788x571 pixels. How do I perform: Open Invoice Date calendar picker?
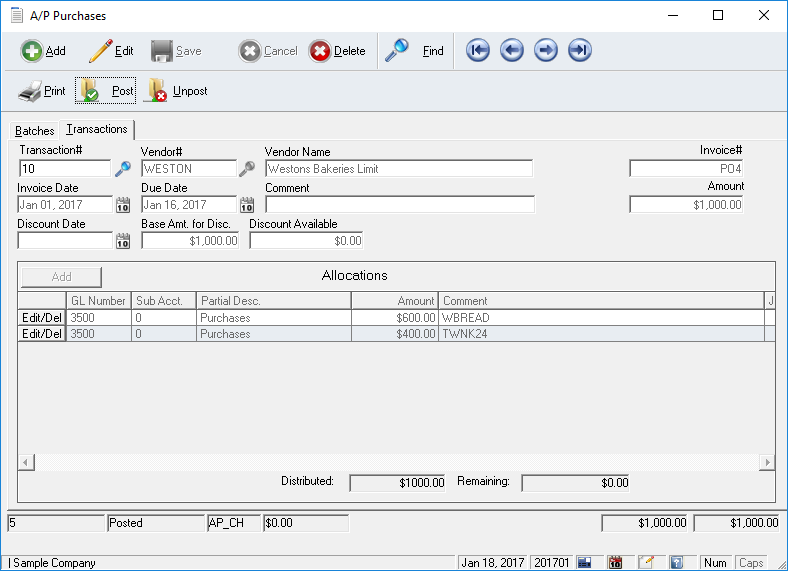123,205
